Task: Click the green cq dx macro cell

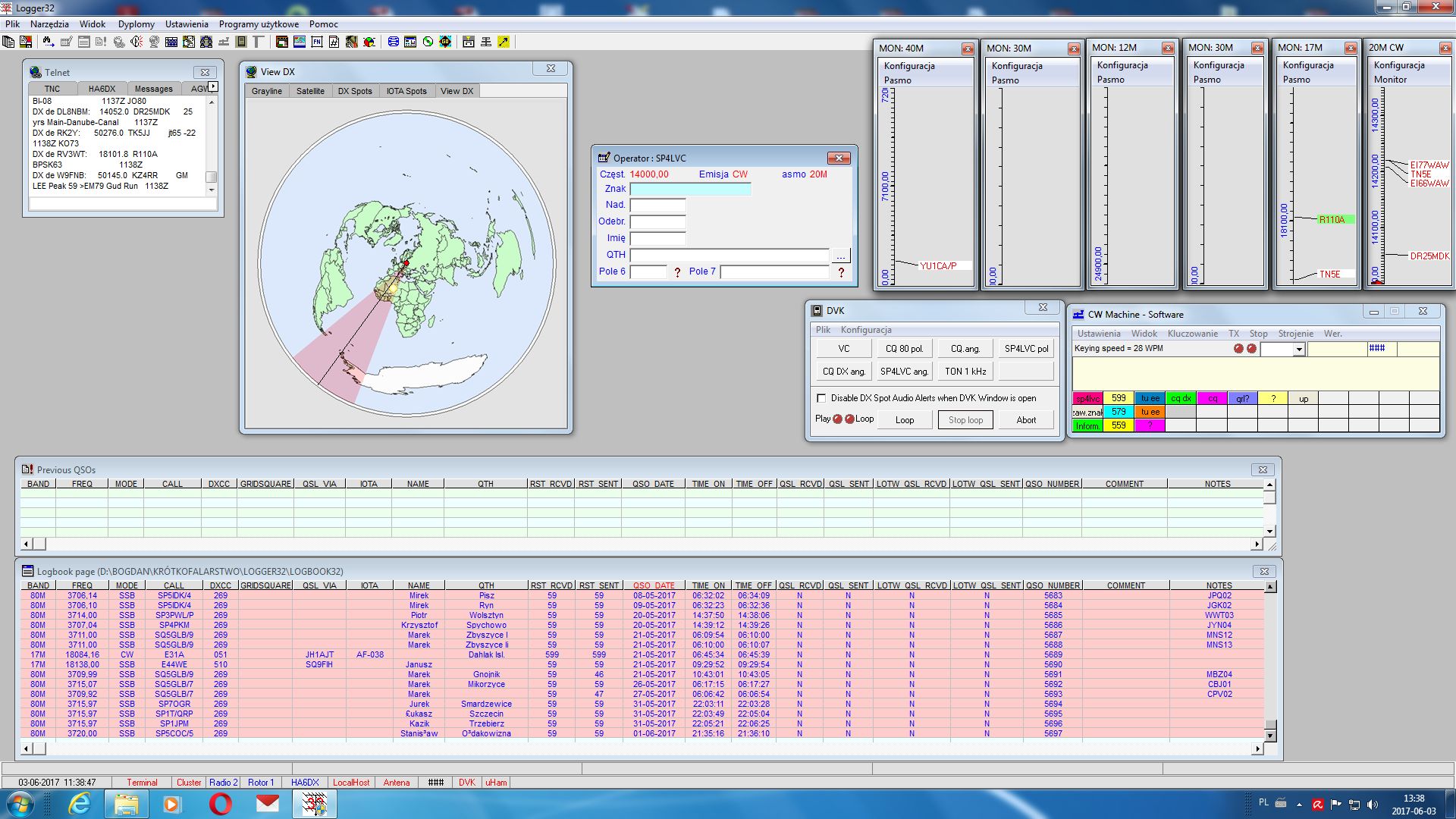Action: pos(1180,398)
